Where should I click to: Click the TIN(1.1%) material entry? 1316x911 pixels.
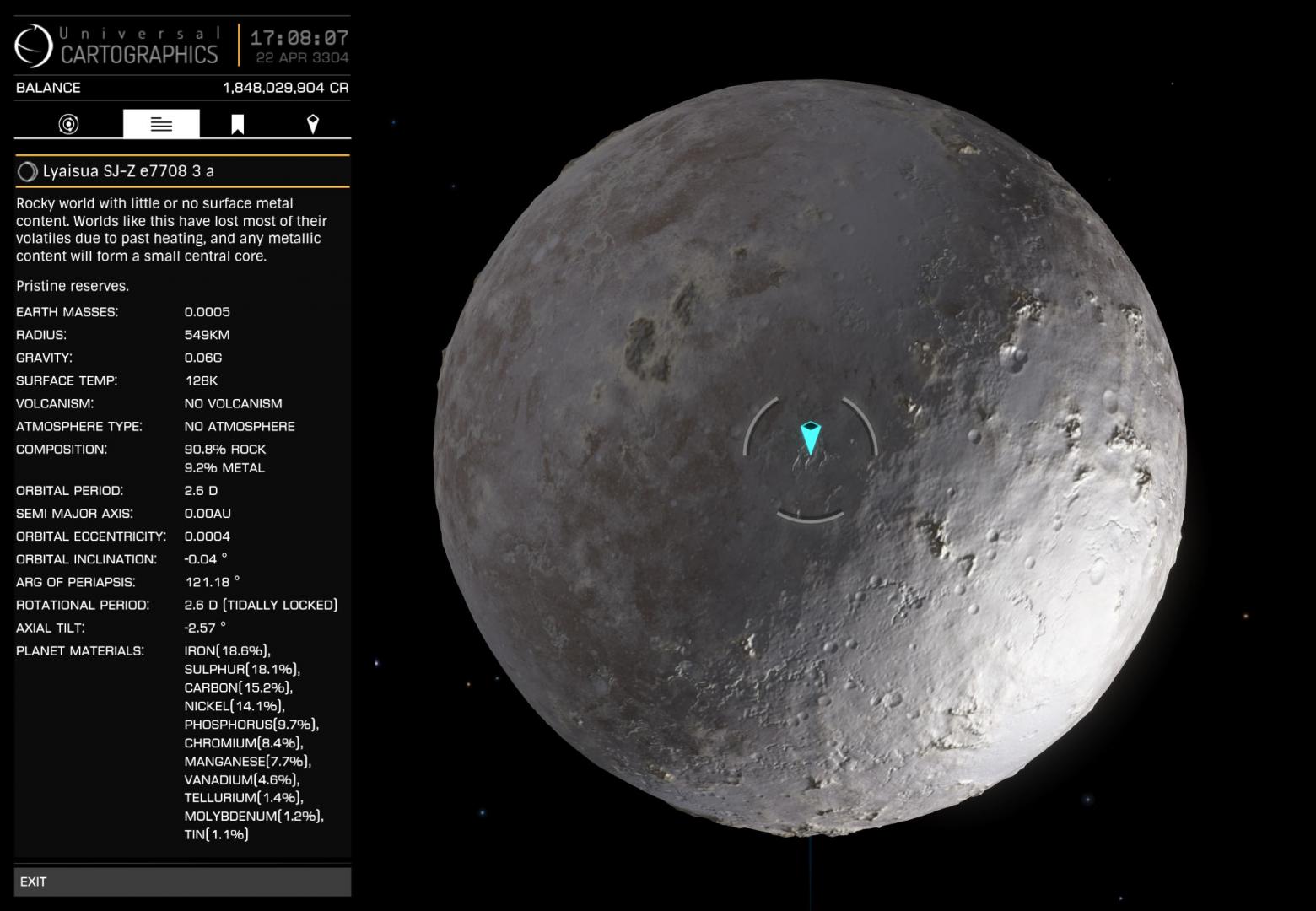pyautogui.click(x=217, y=835)
